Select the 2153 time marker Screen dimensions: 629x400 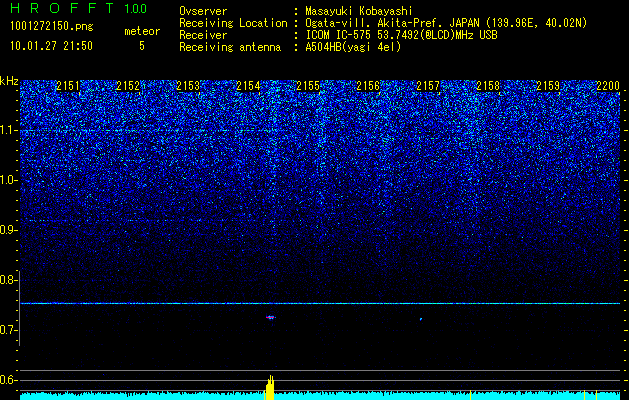click(188, 86)
